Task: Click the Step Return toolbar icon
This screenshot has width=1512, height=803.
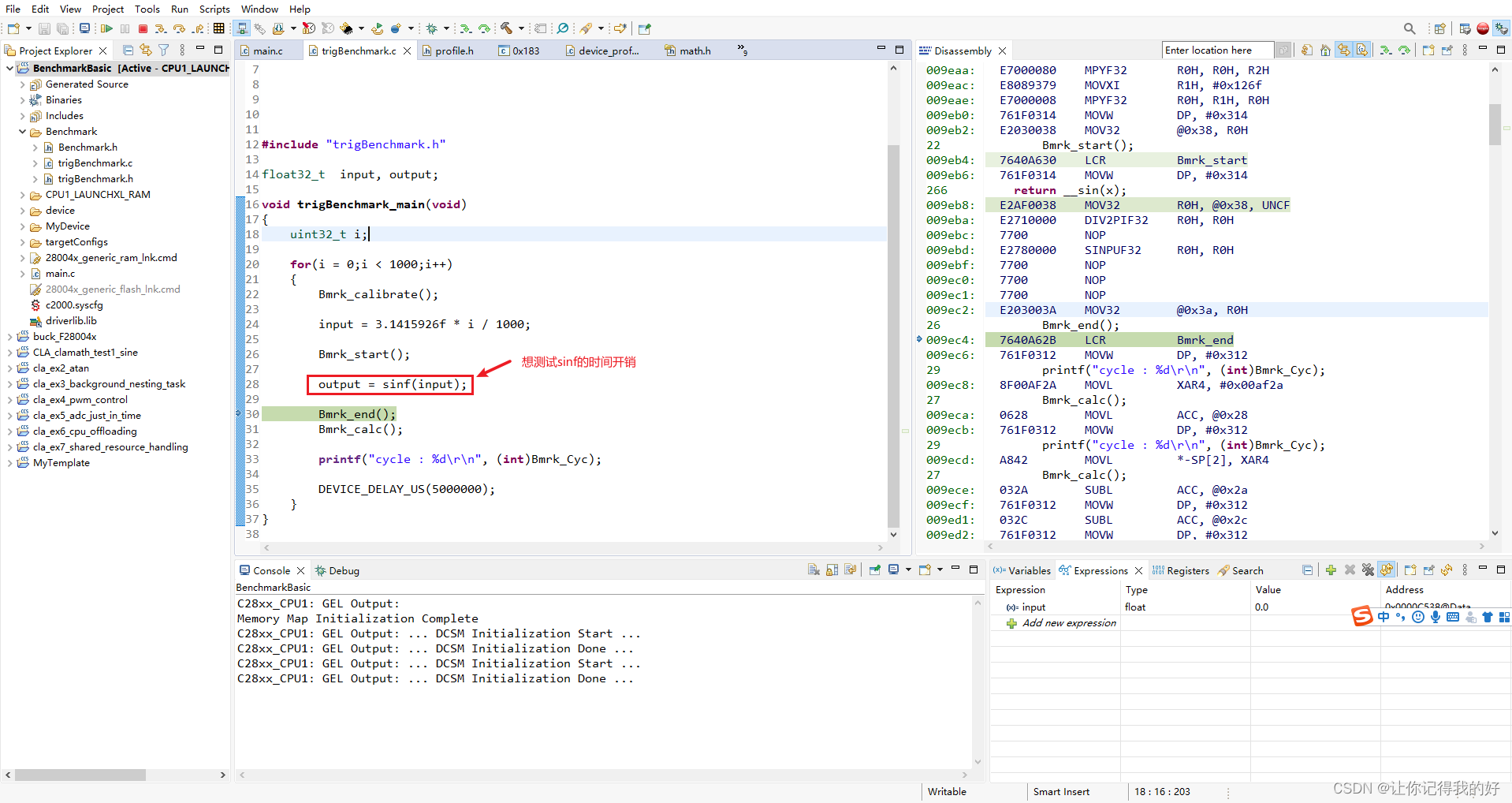Action: [x=198, y=28]
